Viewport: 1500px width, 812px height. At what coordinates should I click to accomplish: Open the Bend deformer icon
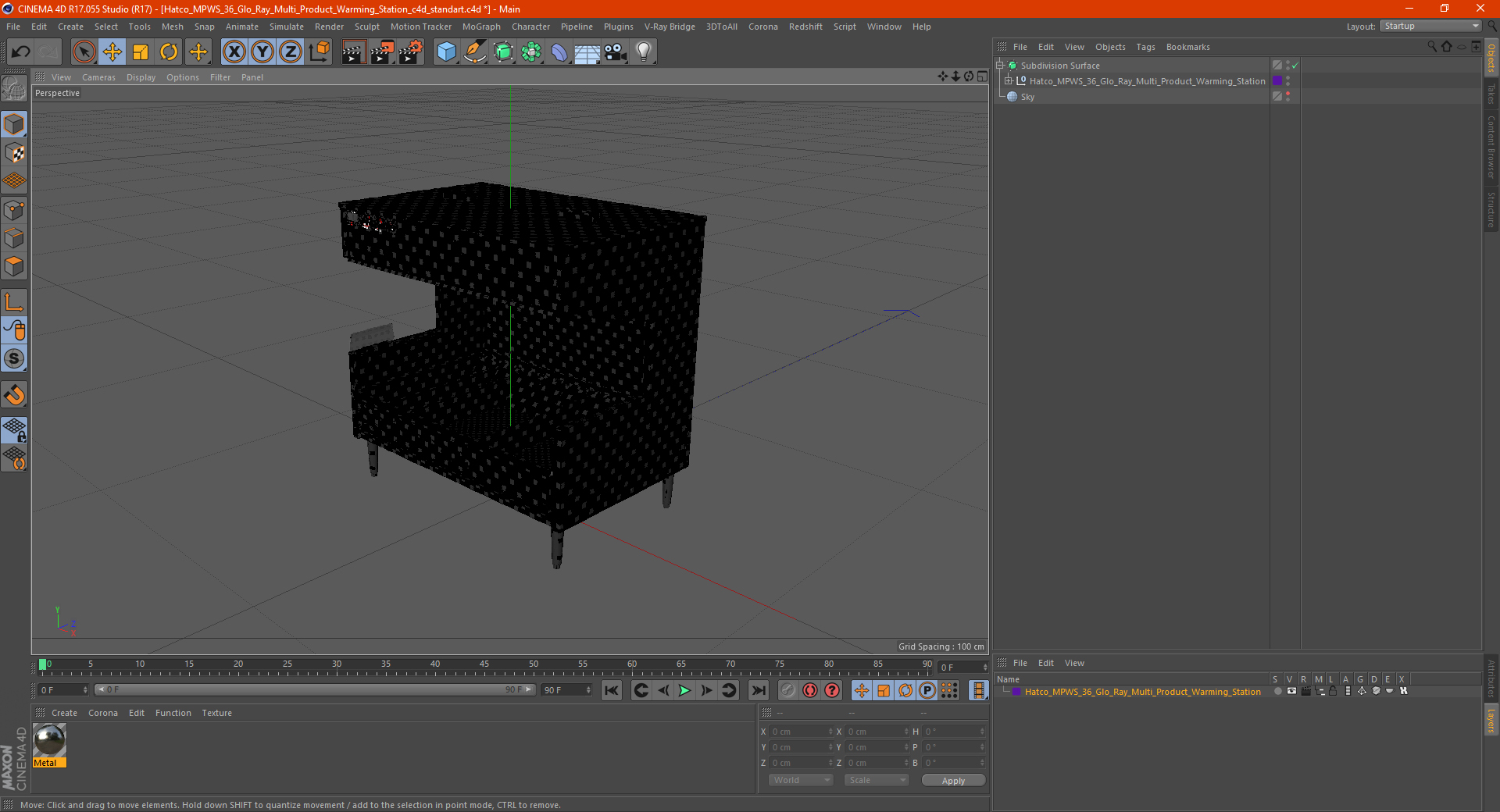tap(559, 52)
